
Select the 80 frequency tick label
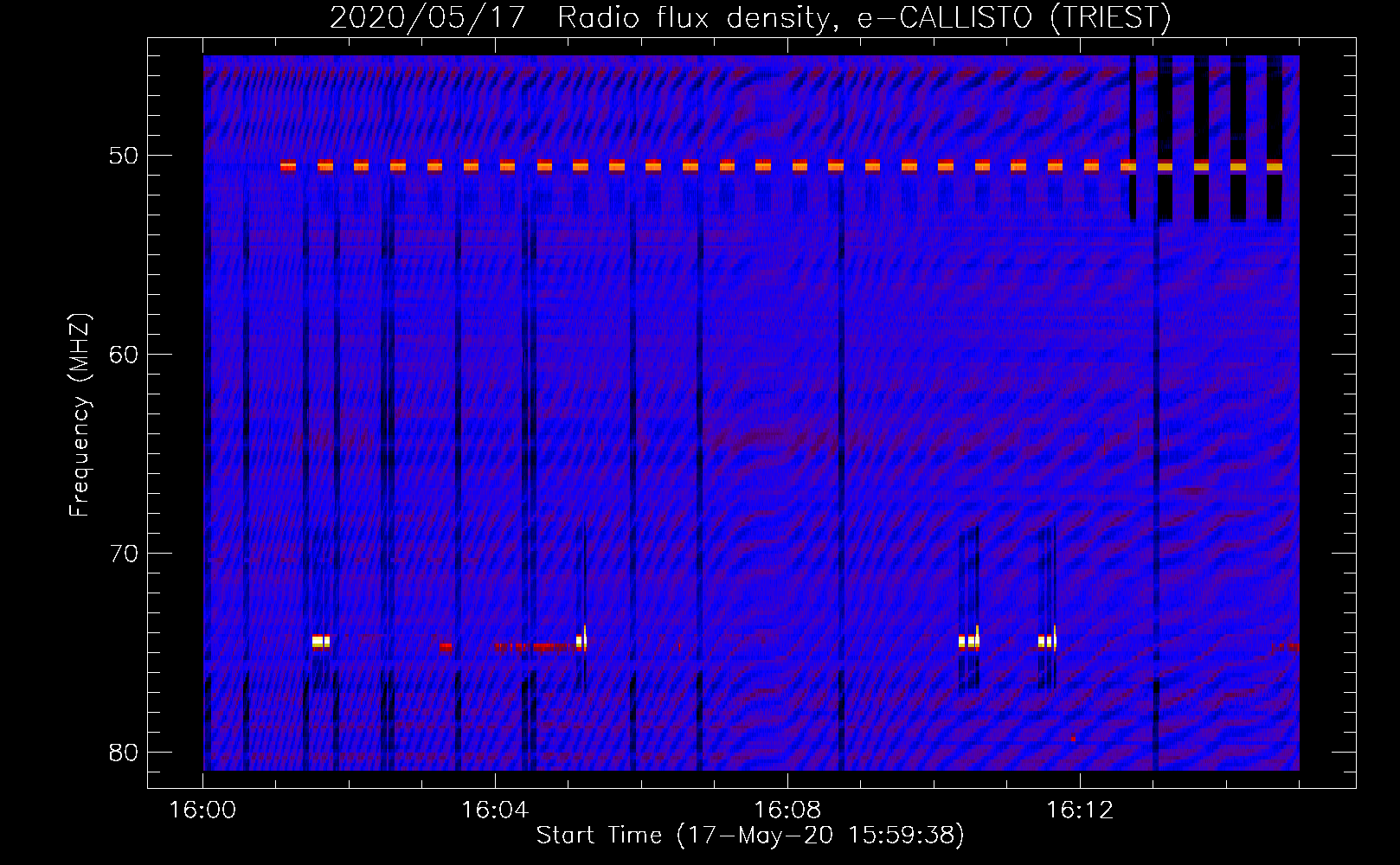coord(125,753)
